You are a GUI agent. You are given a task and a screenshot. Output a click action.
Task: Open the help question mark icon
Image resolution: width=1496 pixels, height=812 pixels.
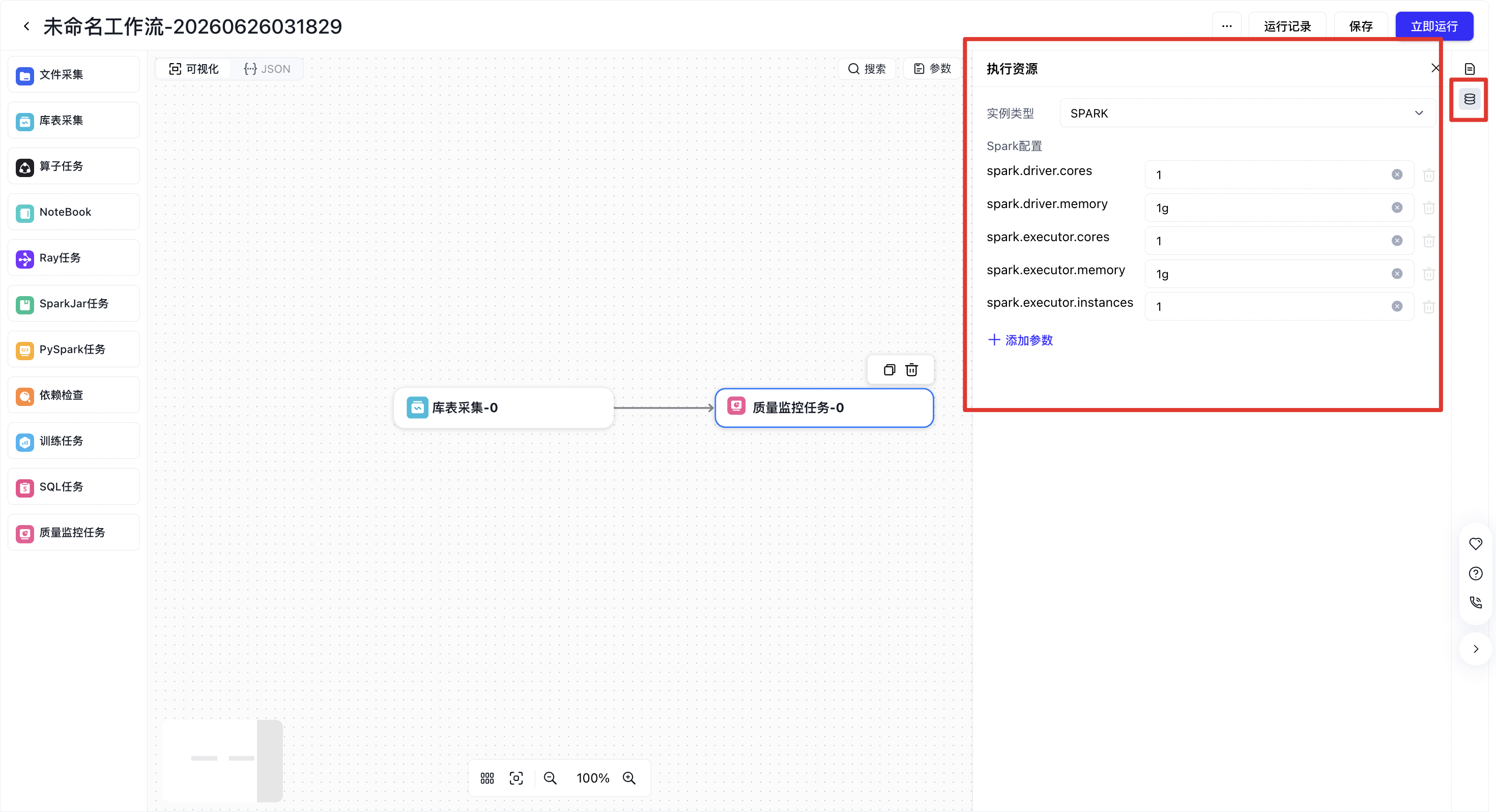click(x=1476, y=574)
